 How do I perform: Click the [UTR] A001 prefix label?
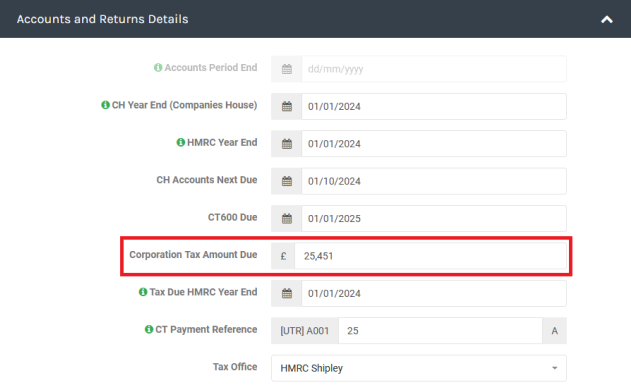click(305, 331)
